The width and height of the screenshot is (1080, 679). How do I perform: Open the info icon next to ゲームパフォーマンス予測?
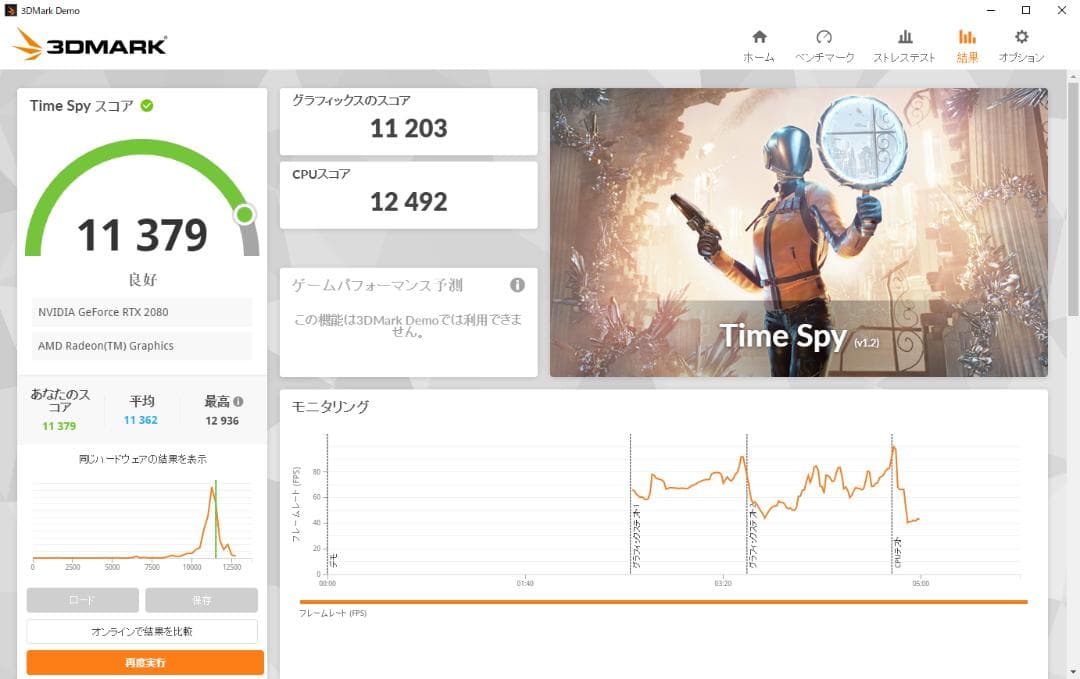point(518,285)
